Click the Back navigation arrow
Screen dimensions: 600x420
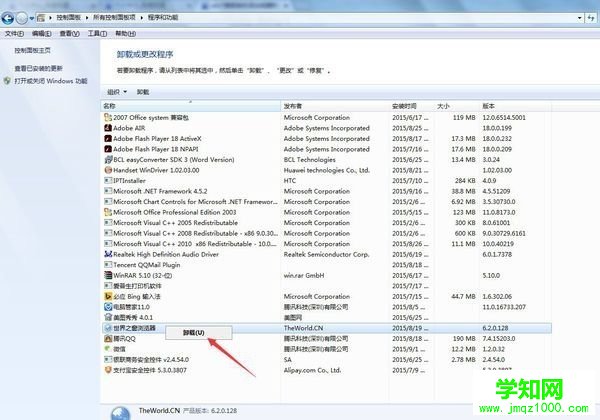pyautogui.click(x=8, y=18)
